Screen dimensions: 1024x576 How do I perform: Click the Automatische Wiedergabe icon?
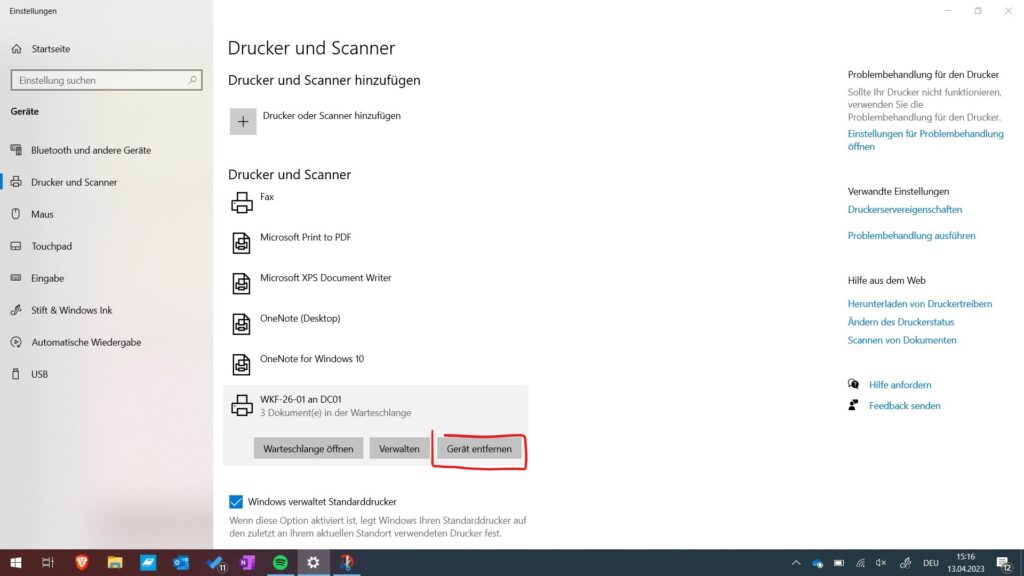pos(16,342)
